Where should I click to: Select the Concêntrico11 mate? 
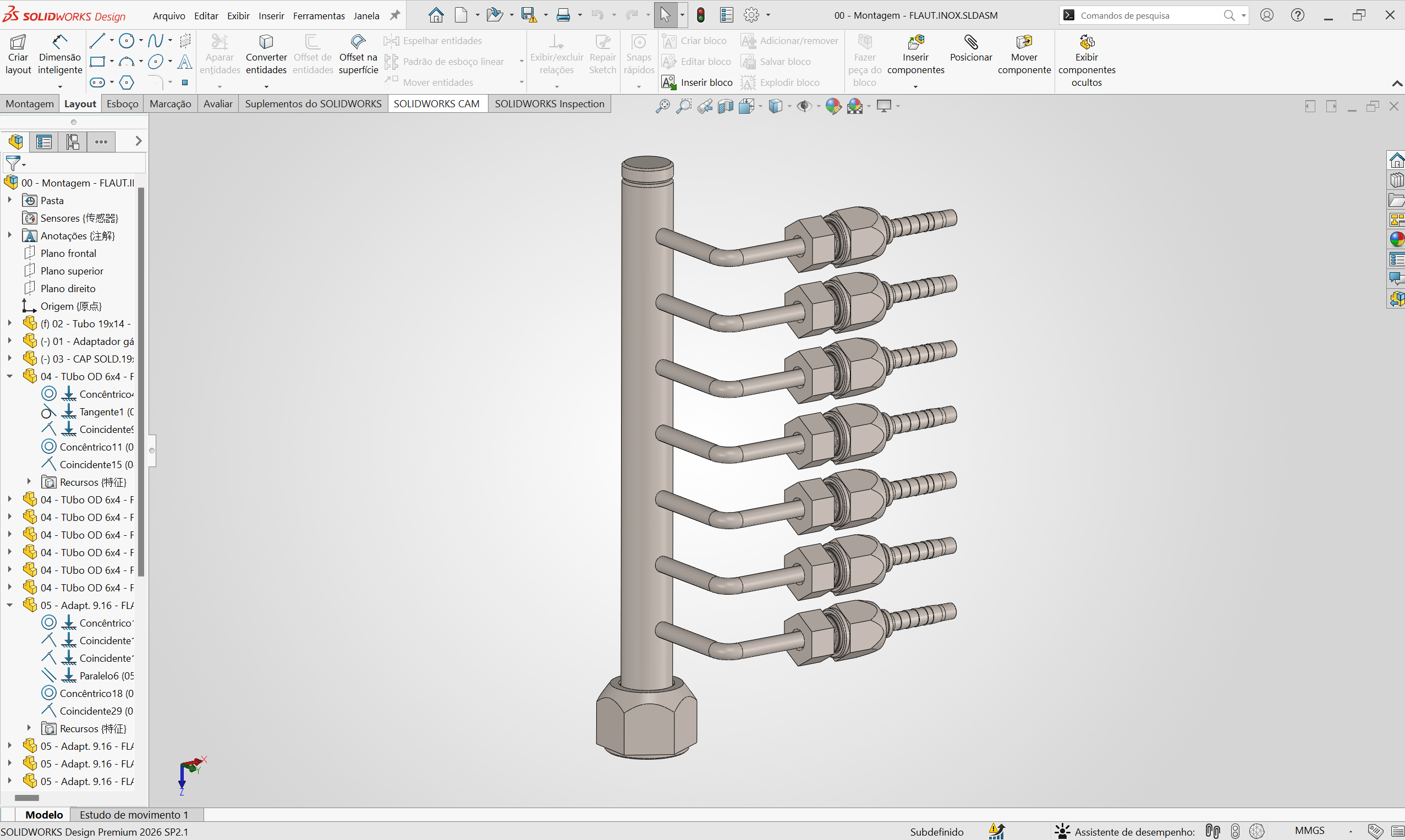click(x=97, y=447)
